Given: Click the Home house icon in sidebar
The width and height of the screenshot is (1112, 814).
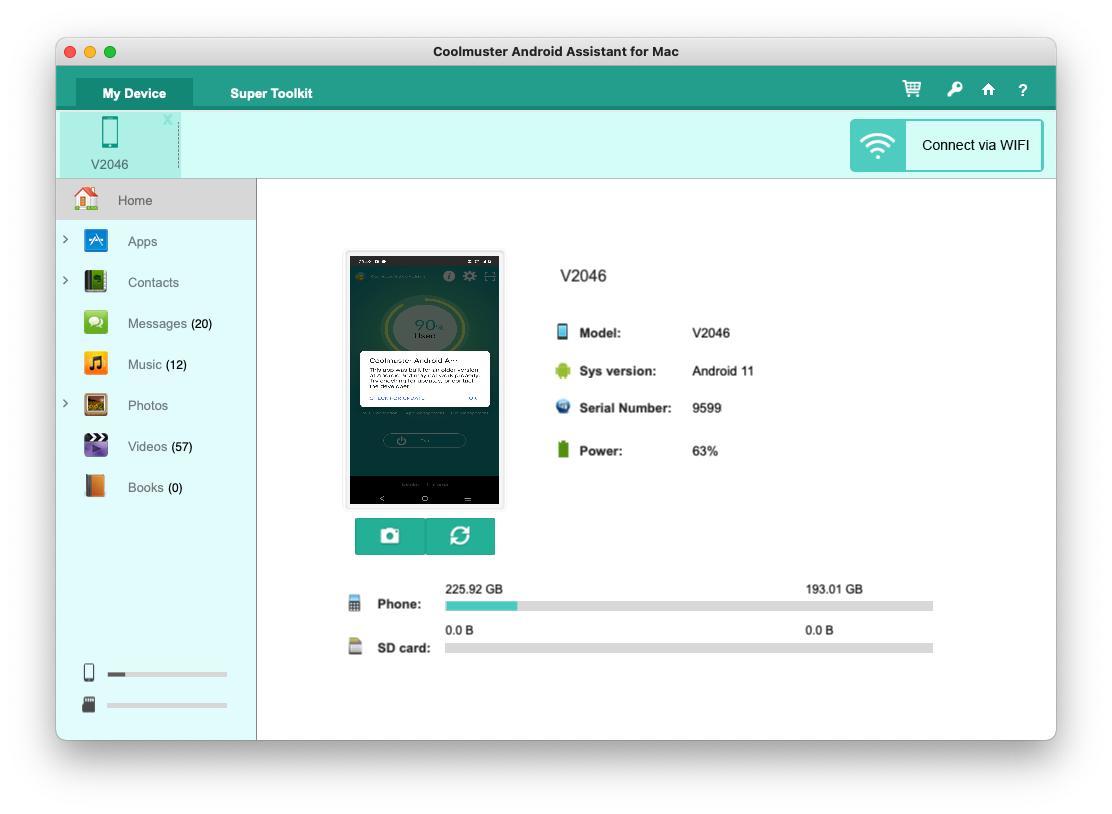Looking at the screenshot, I should (x=87, y=199).
